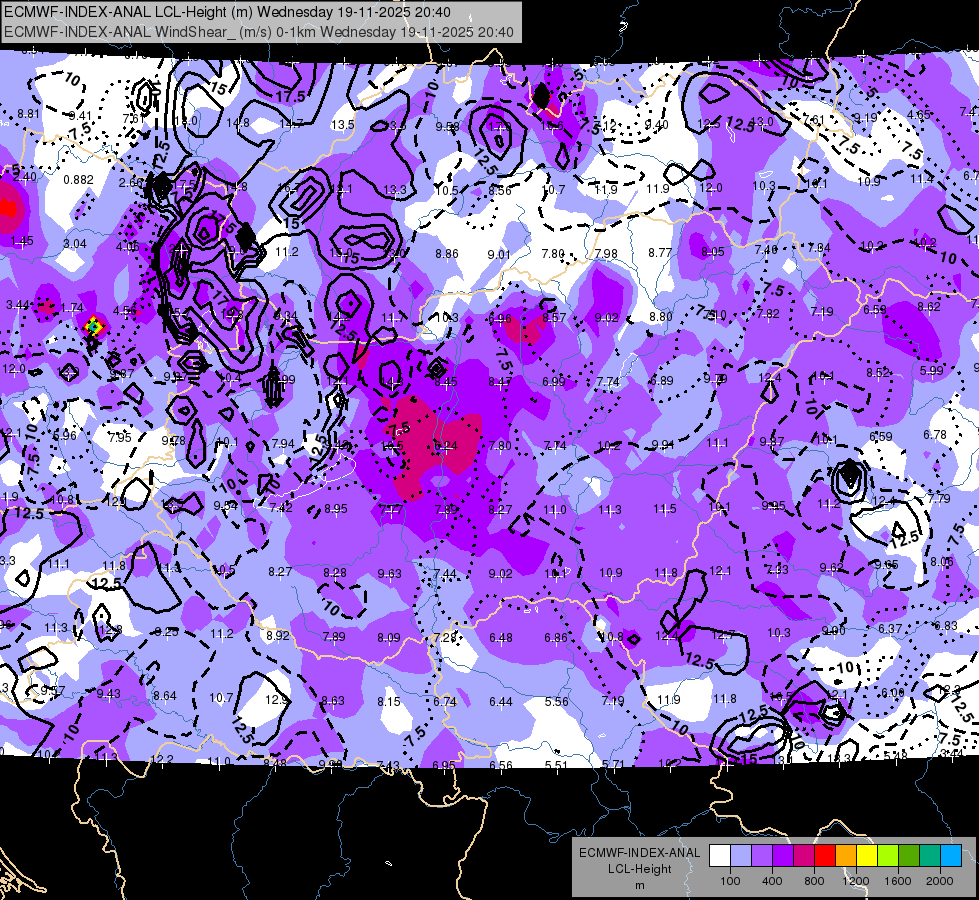
Task: Click the grid value 4.65
Action: (x=918, y=114)
